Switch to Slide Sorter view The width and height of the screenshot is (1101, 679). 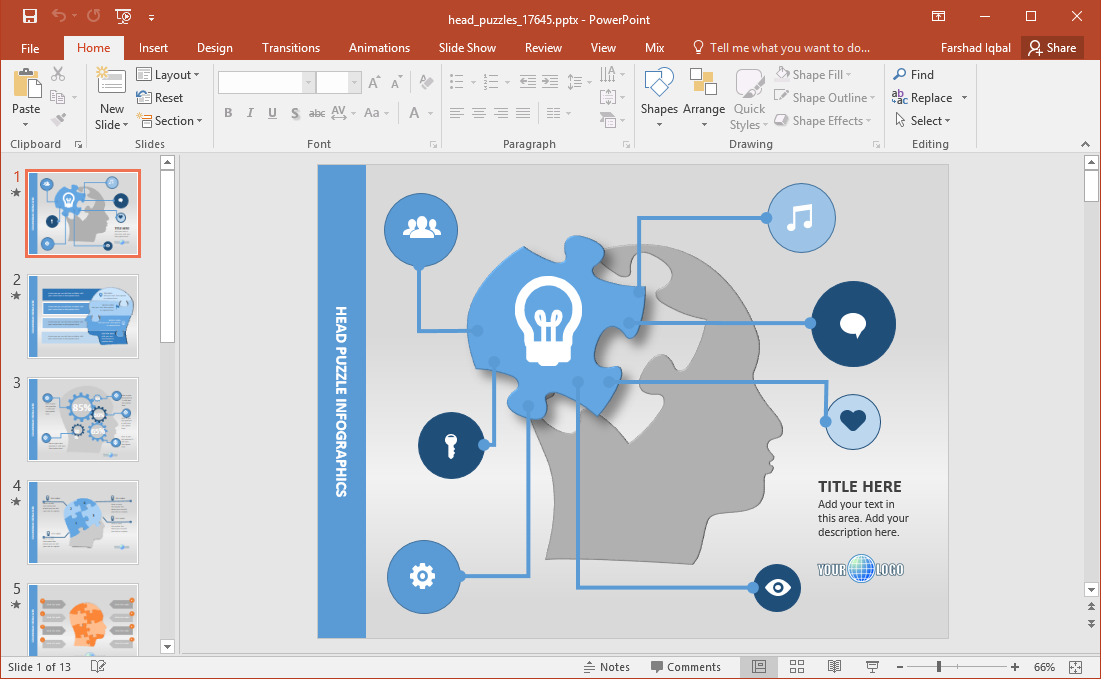click(x=797, y=667)
